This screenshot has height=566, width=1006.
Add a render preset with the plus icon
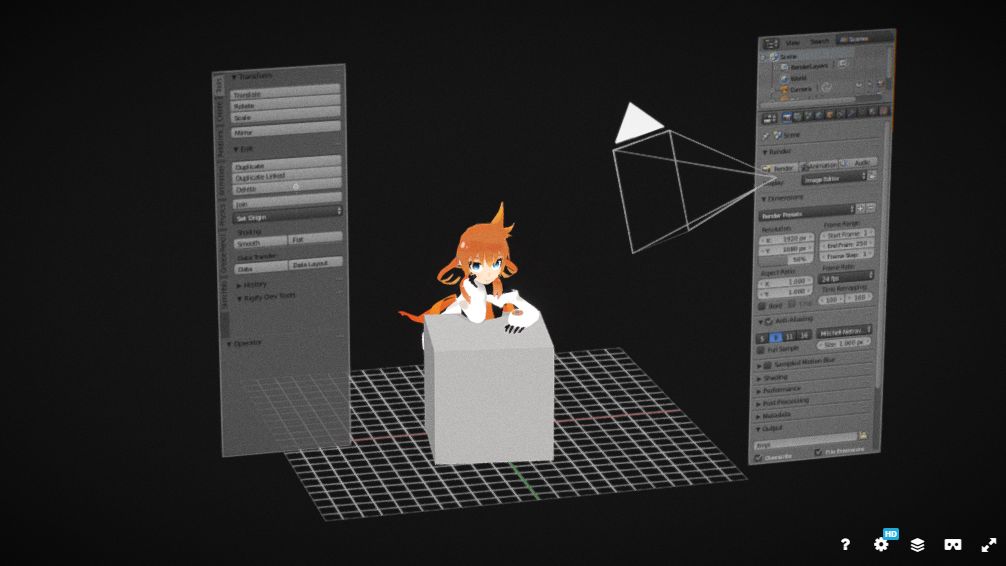860,209
